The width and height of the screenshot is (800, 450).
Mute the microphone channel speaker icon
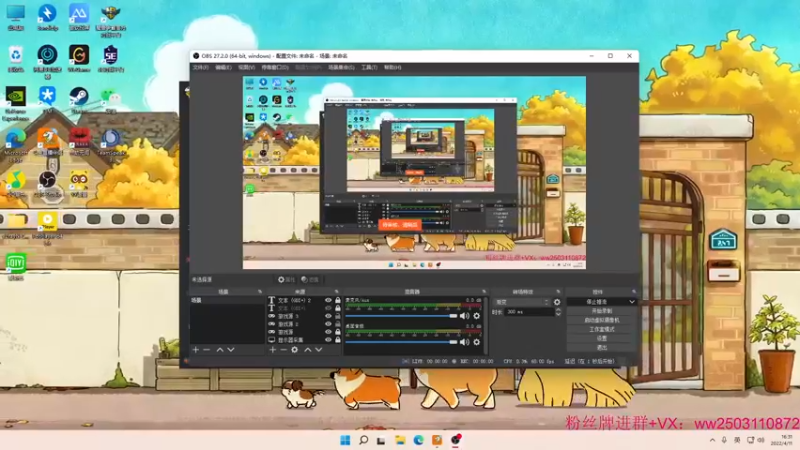pos(464,316)
